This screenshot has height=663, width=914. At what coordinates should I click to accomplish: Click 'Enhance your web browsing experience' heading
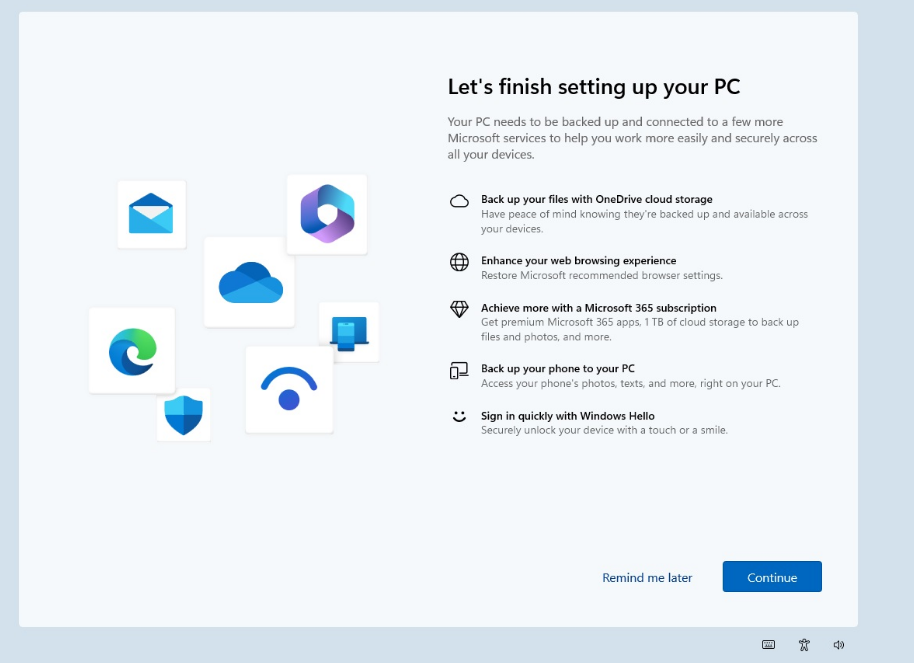[578, 260]
